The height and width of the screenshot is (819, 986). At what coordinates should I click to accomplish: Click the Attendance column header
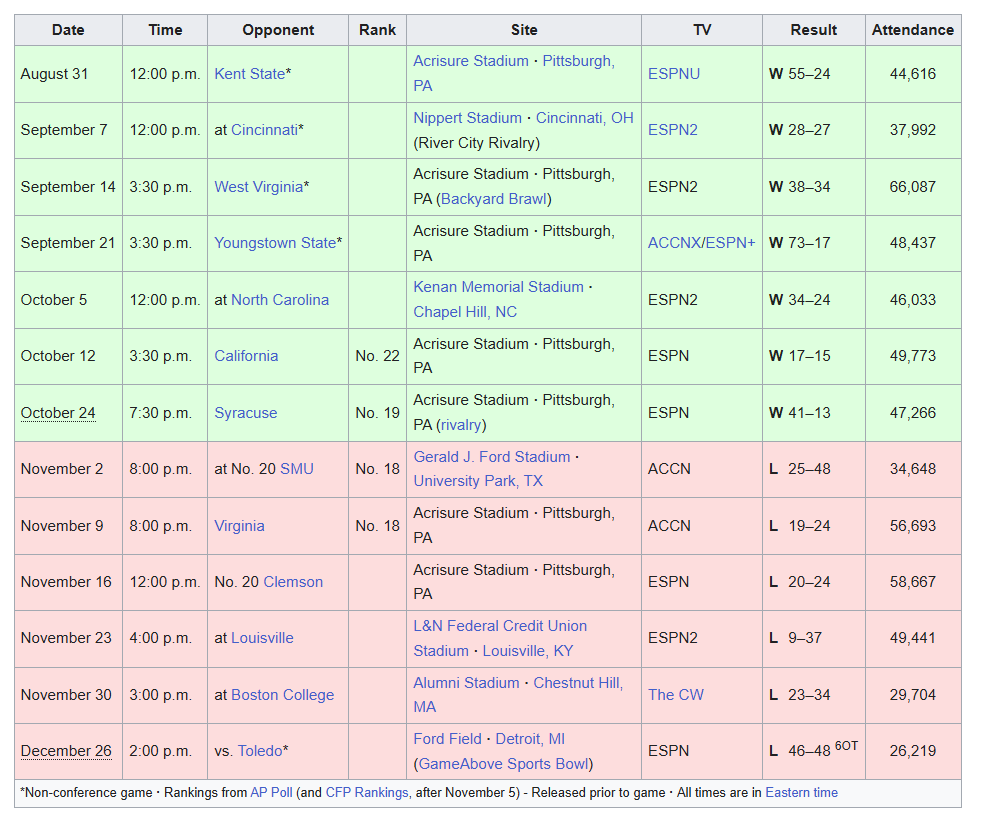point(912,30)
